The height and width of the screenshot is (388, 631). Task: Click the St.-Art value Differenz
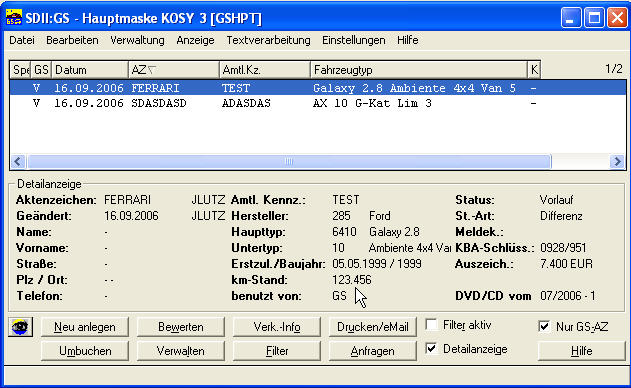[561, 216]
